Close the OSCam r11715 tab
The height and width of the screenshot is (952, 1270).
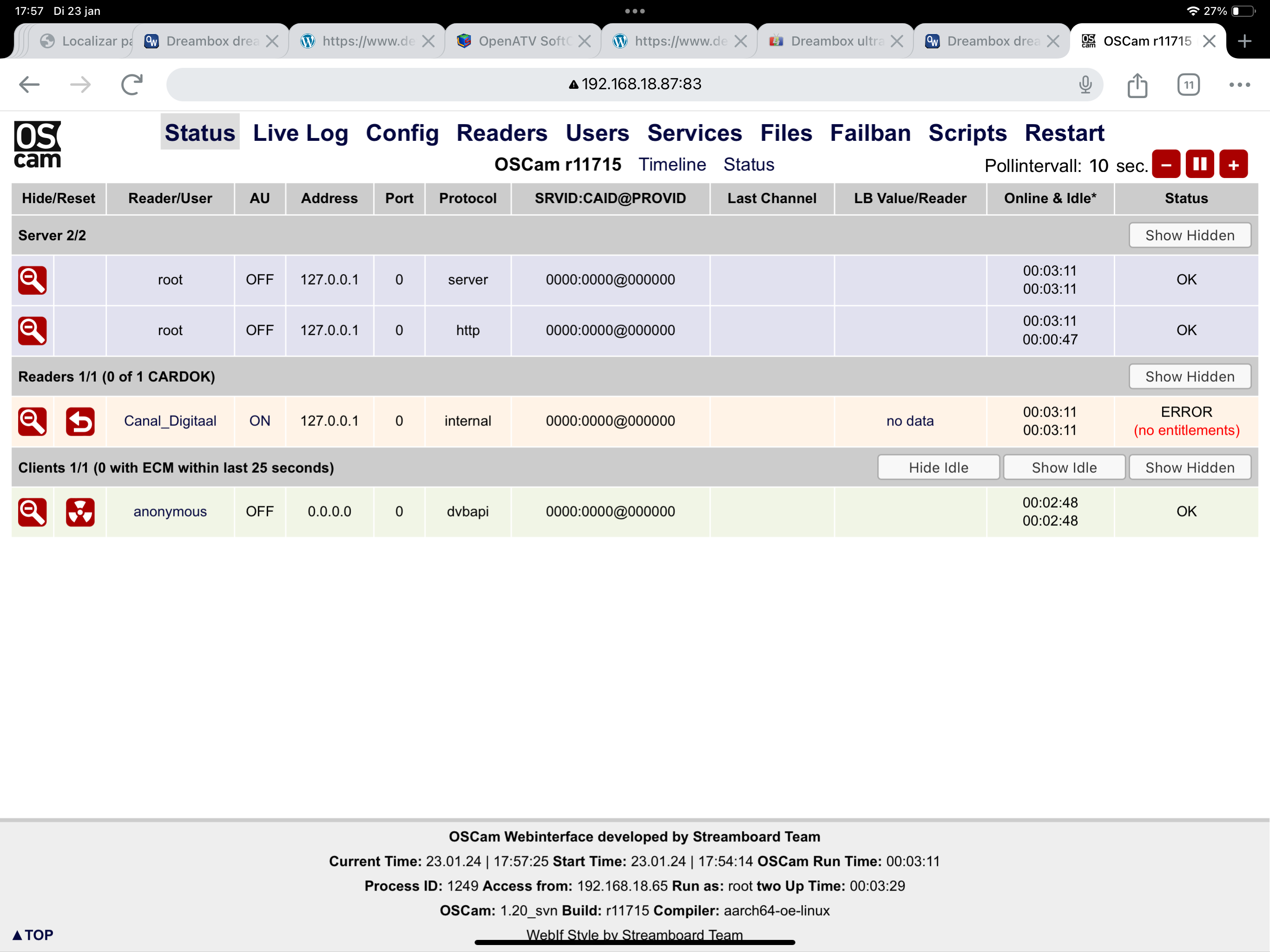pos(1210,41)
